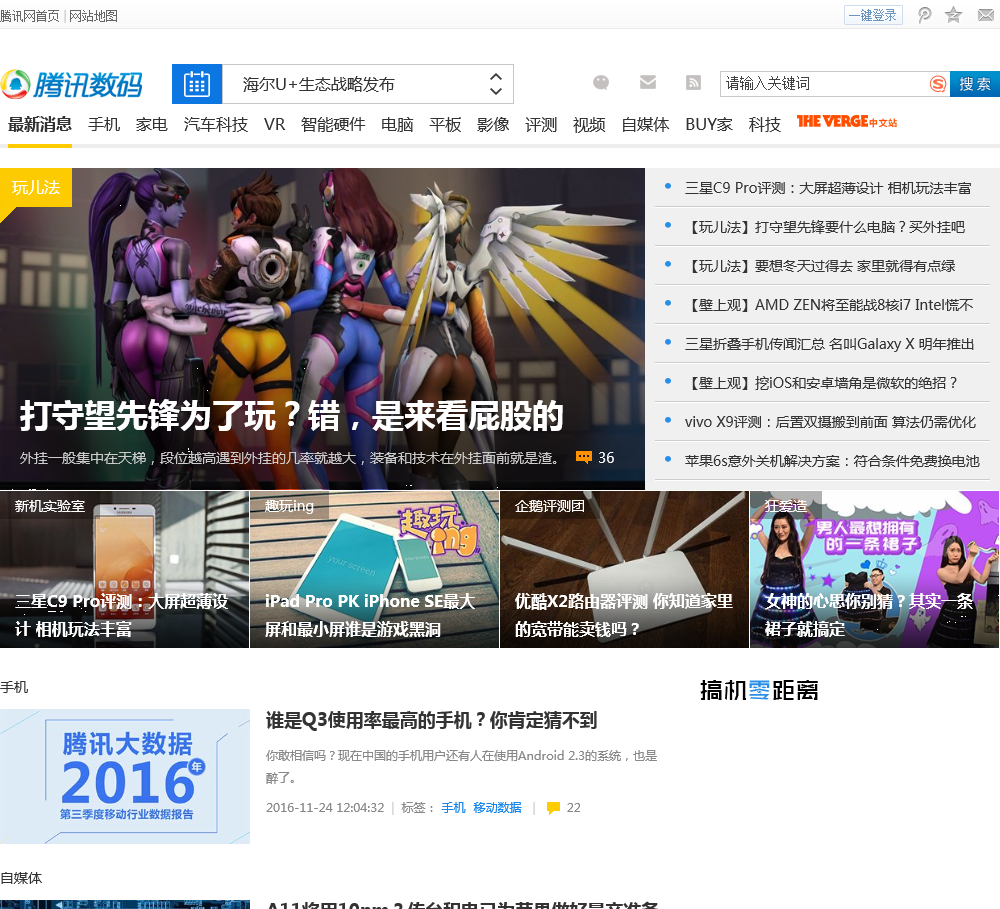Select the 最新消息 tab
Viewport: 1000px width, 909px height.
40,125
